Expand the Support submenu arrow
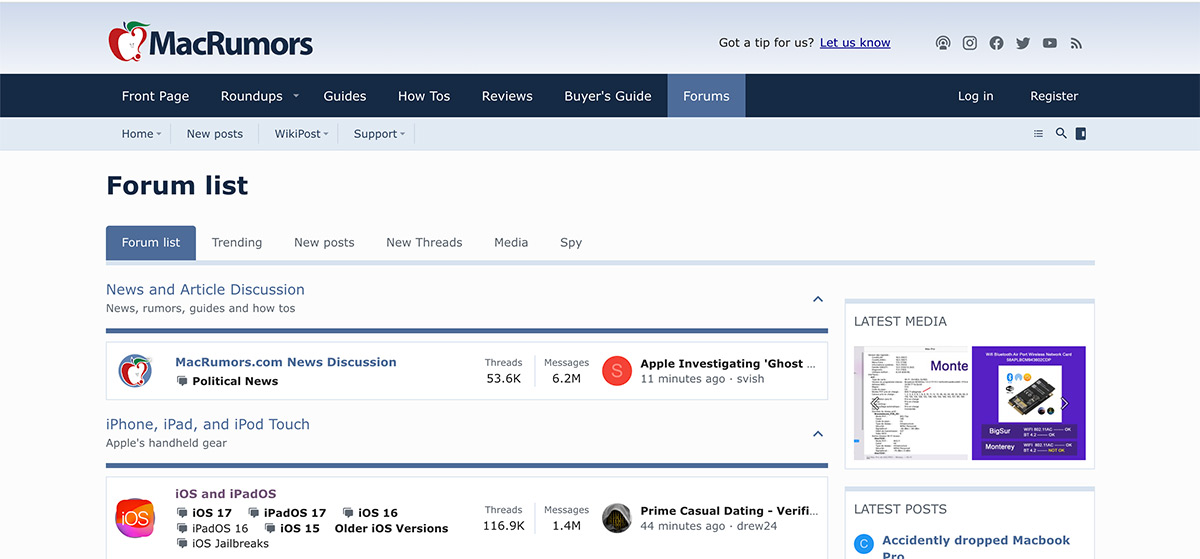Image resolution: width=1200 pixels, height=559 pixels. coord(402,134)
